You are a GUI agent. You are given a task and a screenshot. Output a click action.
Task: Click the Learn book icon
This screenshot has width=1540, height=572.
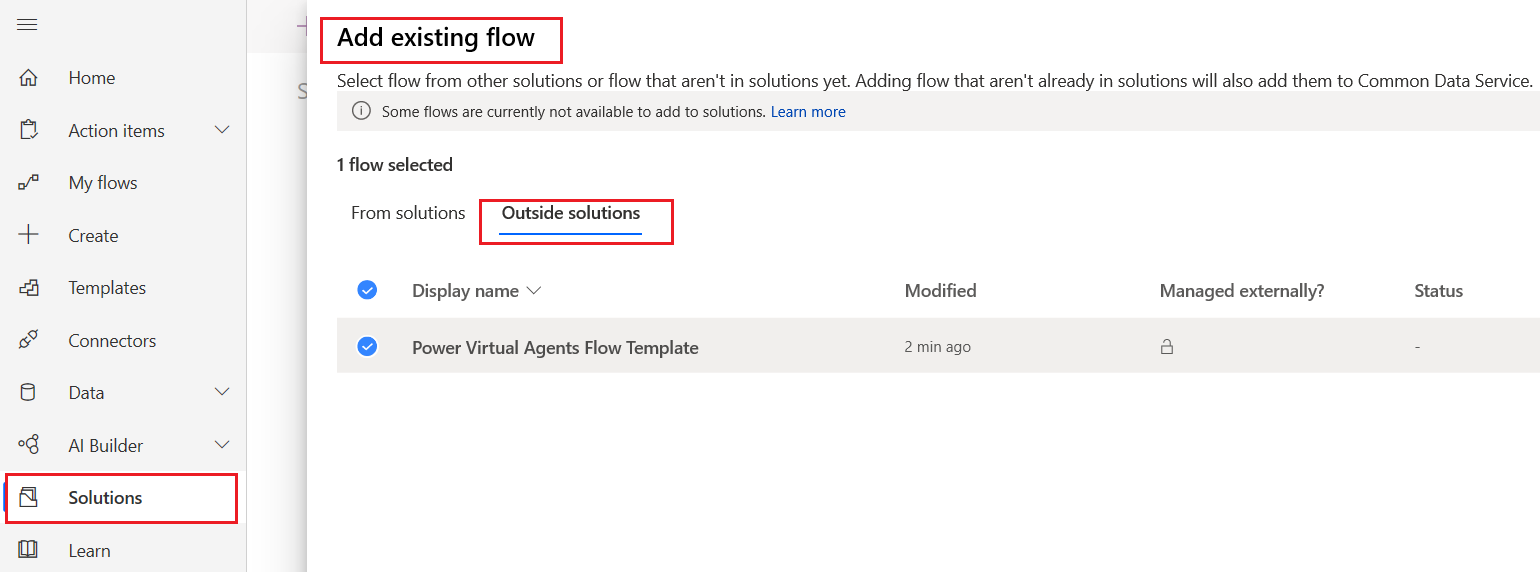tap(28, 550)
